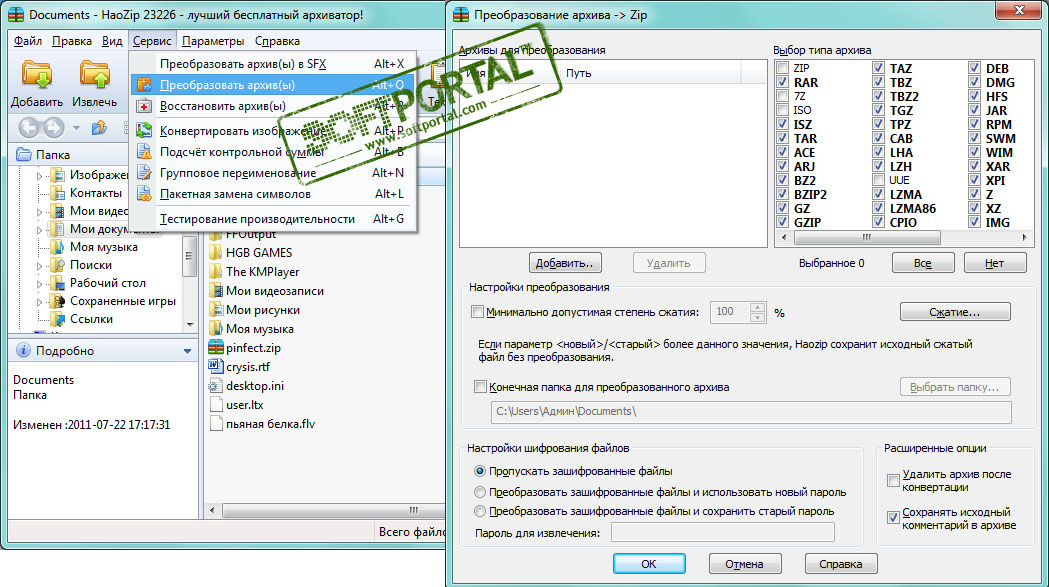Expand the Изображения tree node
The height and width of the screenshot is (587, 1049).
tap(39, 176)
